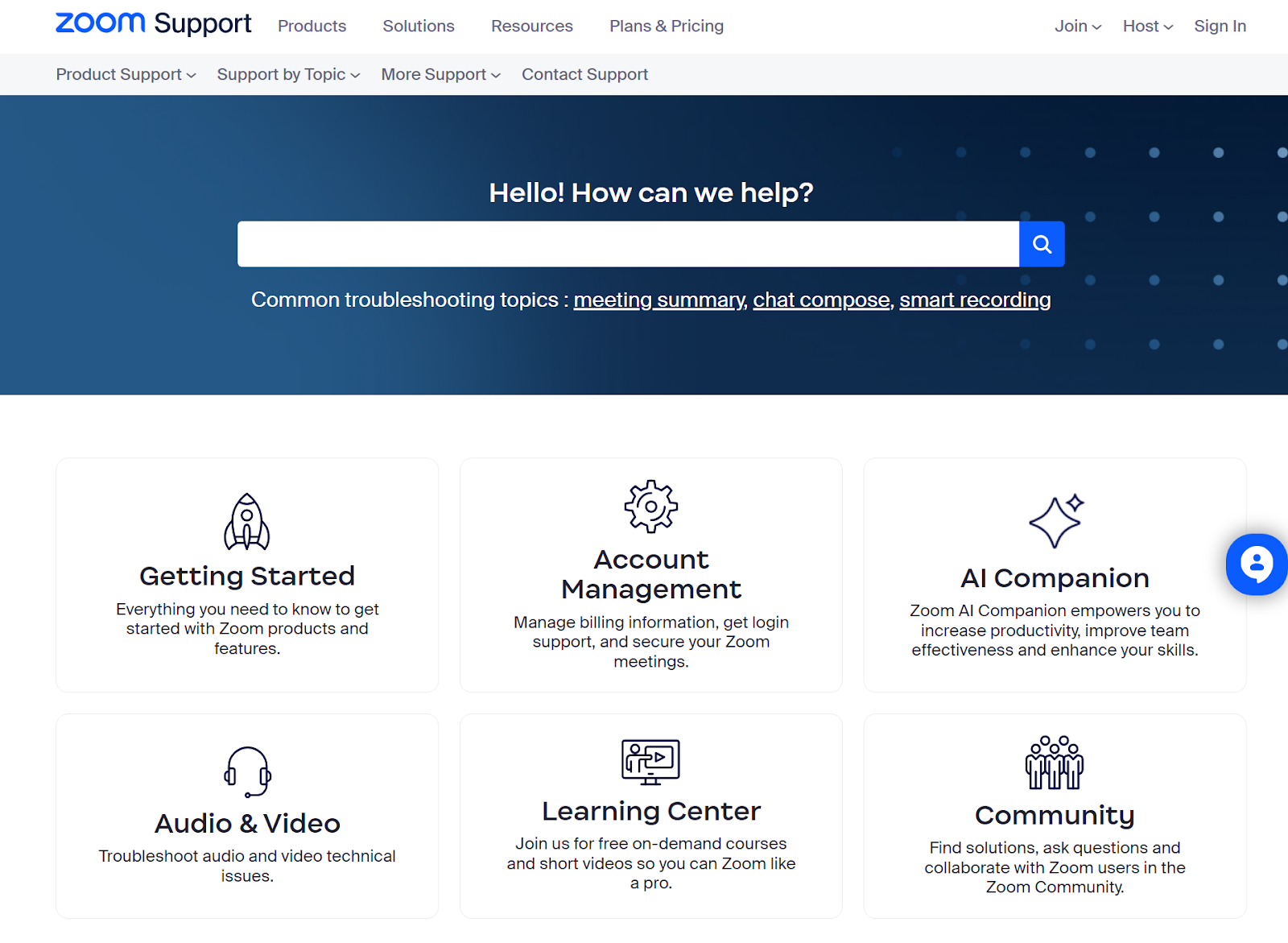Screen dimensions: 1288x943
Task: Open the Host dropdown menu
Action: tap(1148, 26)
